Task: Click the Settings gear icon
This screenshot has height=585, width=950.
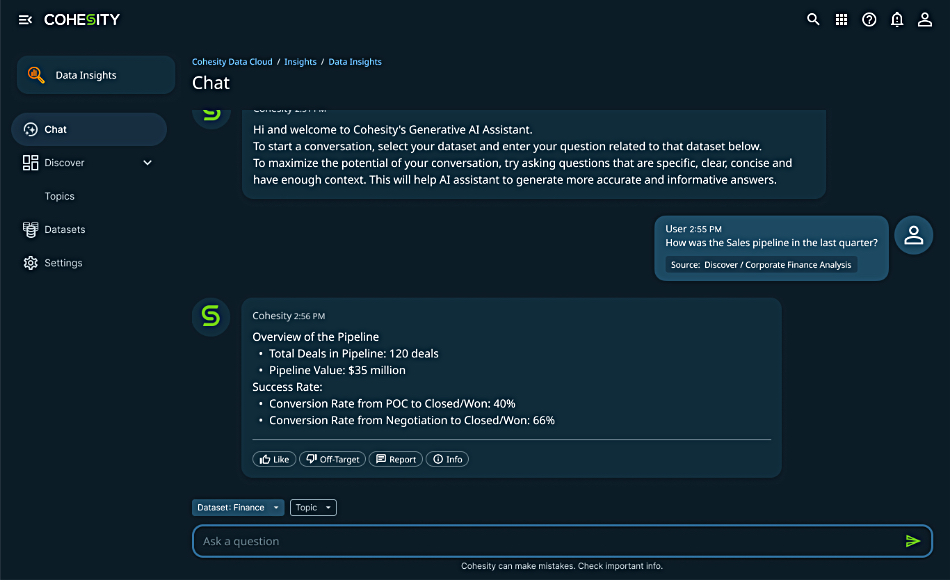Action: pyautogui.click(x=30, y=263)
